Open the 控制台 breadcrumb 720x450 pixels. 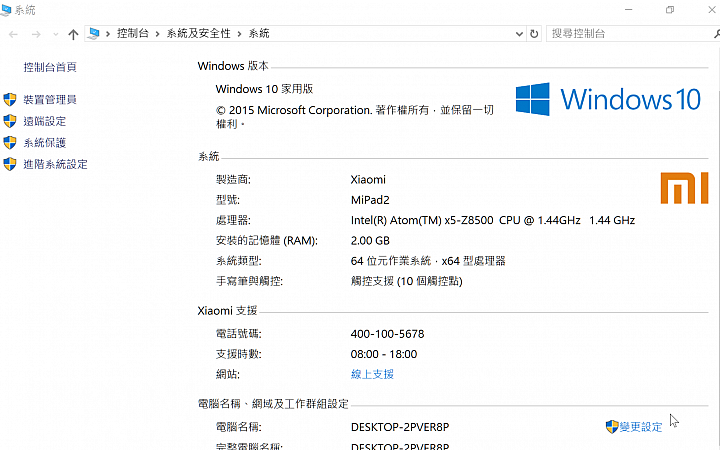point(133,33)
